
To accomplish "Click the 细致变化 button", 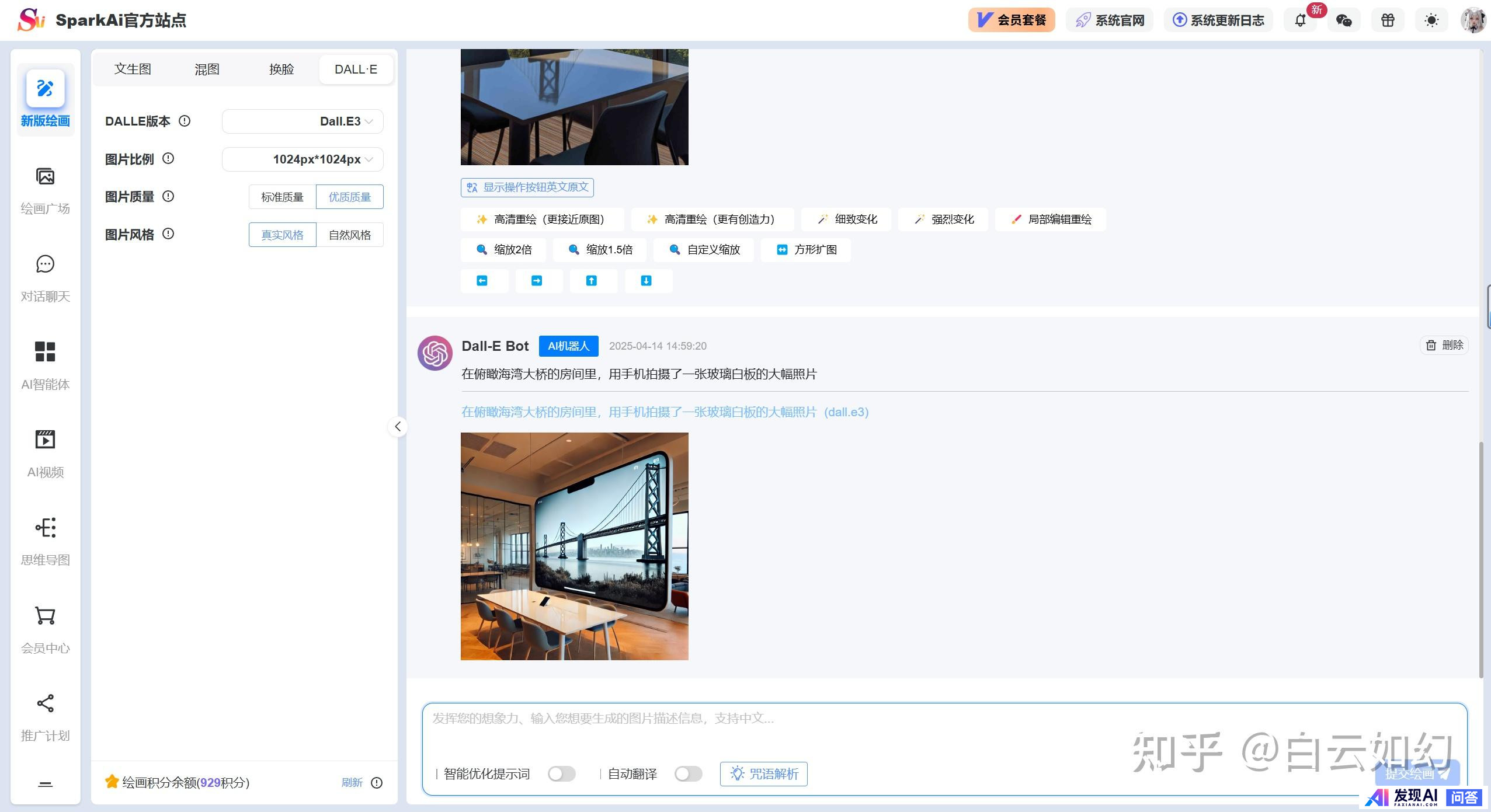I will click(846, 219).
